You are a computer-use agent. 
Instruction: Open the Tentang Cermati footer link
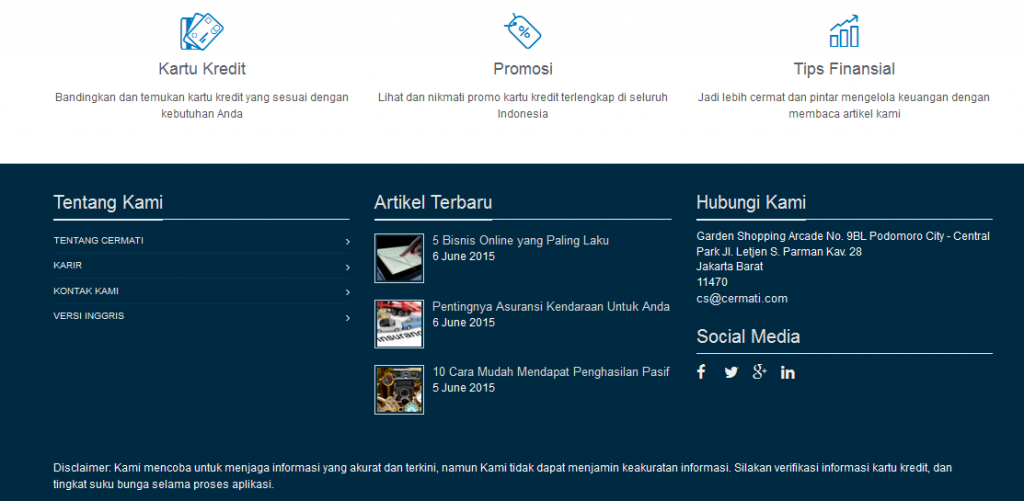click(x=99, y=240)
